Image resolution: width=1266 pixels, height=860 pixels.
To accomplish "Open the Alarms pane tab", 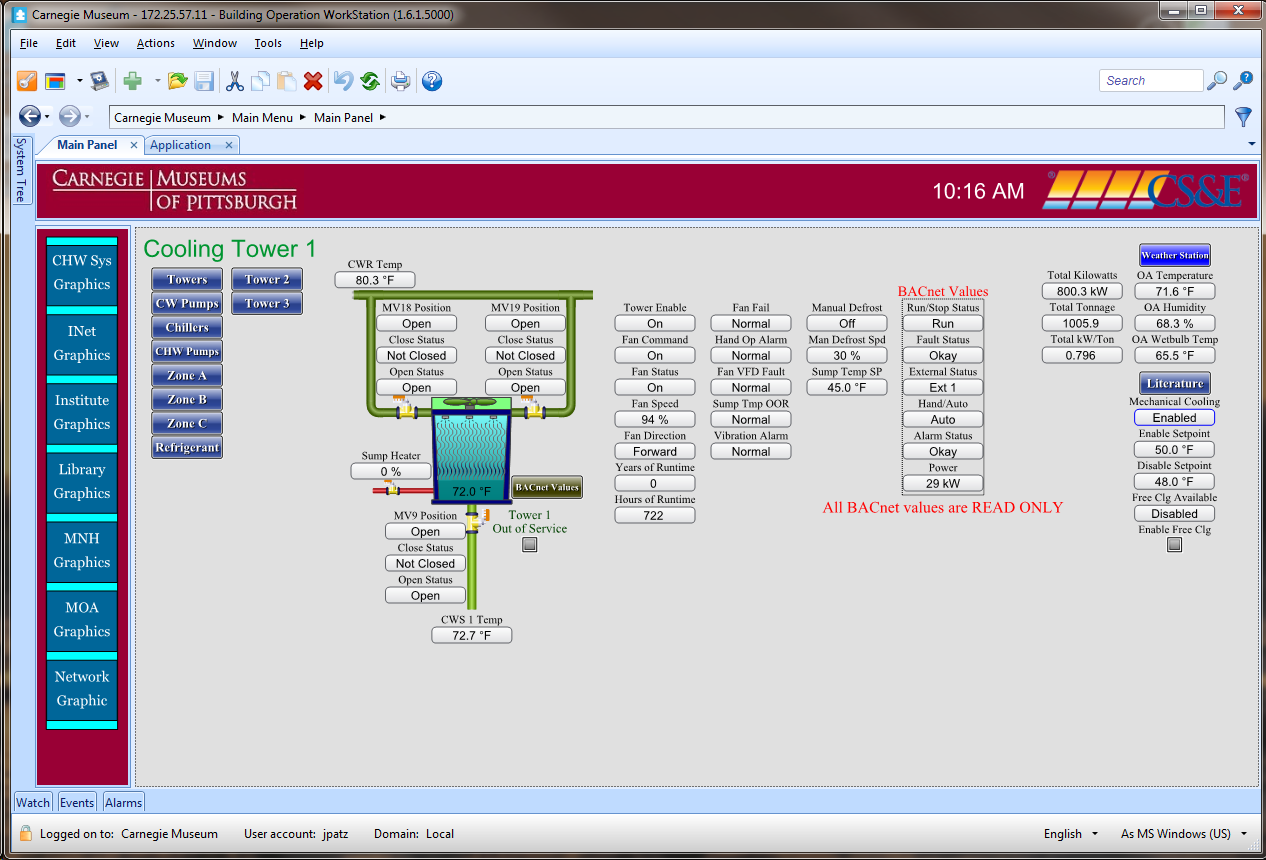I will point(124,802).
